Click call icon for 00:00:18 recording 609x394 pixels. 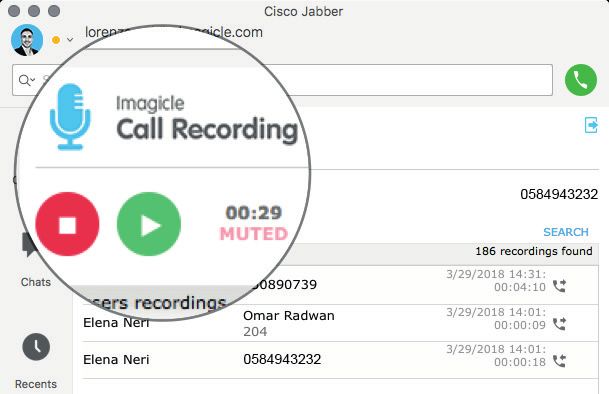[559, 361]
